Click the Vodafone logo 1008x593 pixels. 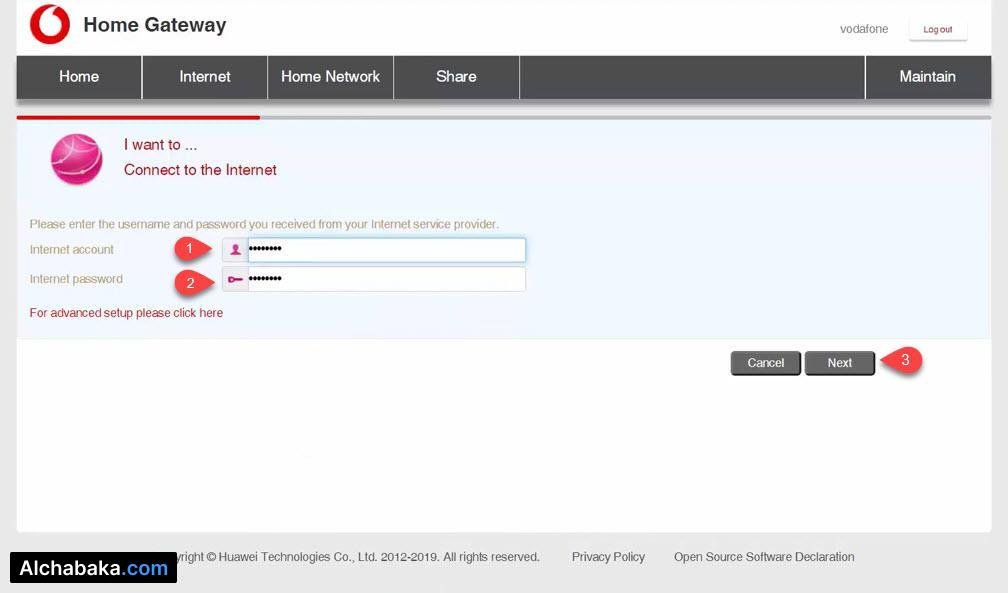[48, 25]
